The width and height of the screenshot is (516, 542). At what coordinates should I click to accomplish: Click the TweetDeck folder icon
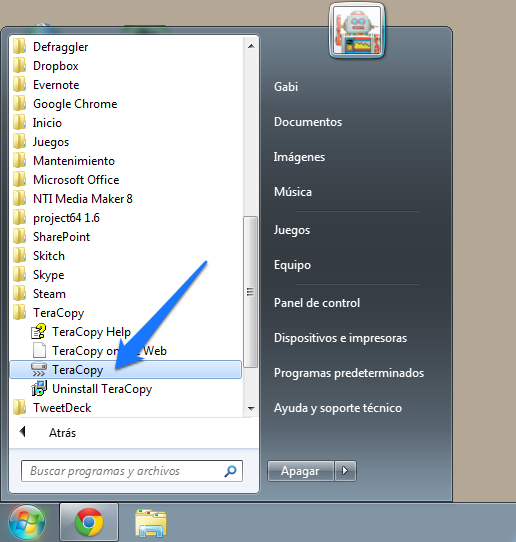tap(19, 408)
